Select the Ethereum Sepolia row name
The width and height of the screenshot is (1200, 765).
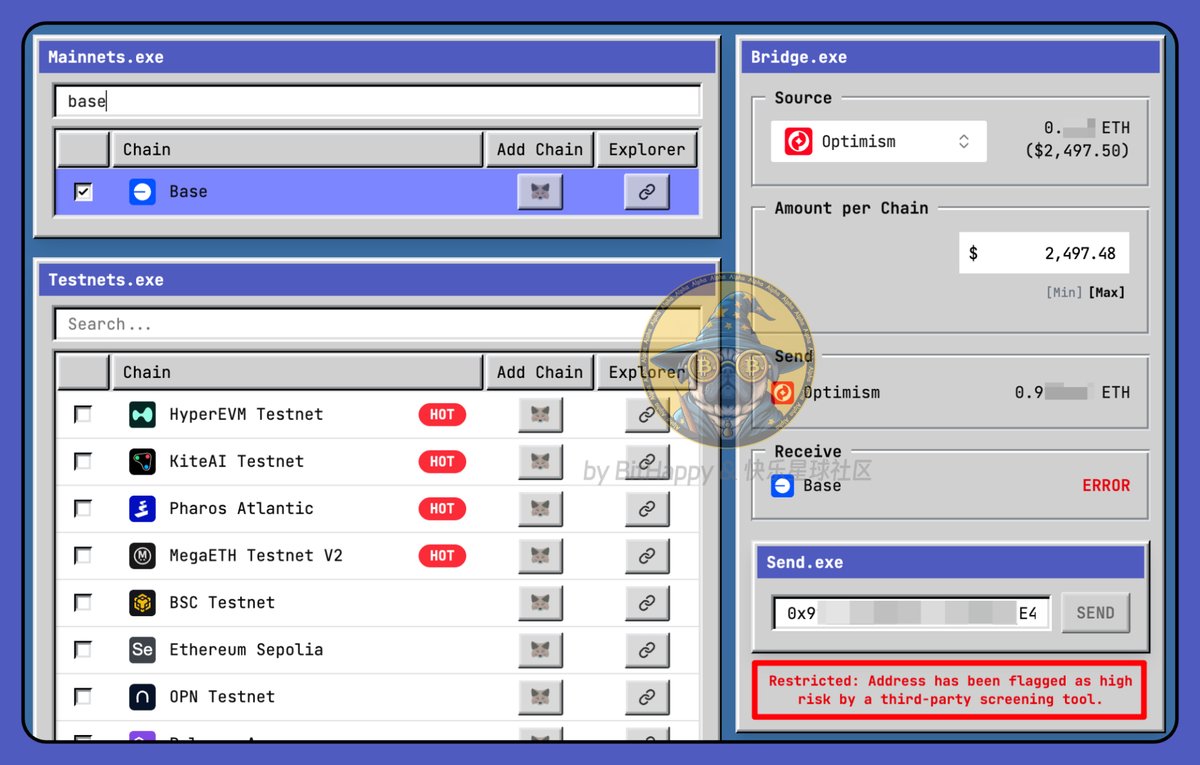pos(246,649)
